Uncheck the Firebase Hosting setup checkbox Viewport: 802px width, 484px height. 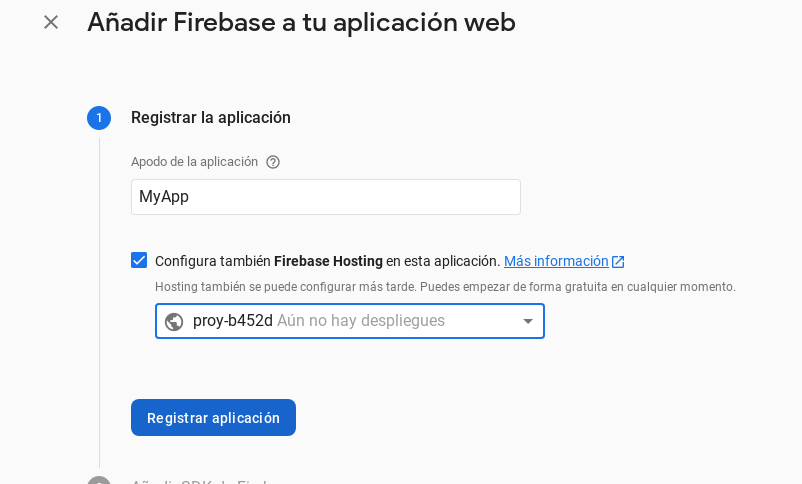[139, 260]
